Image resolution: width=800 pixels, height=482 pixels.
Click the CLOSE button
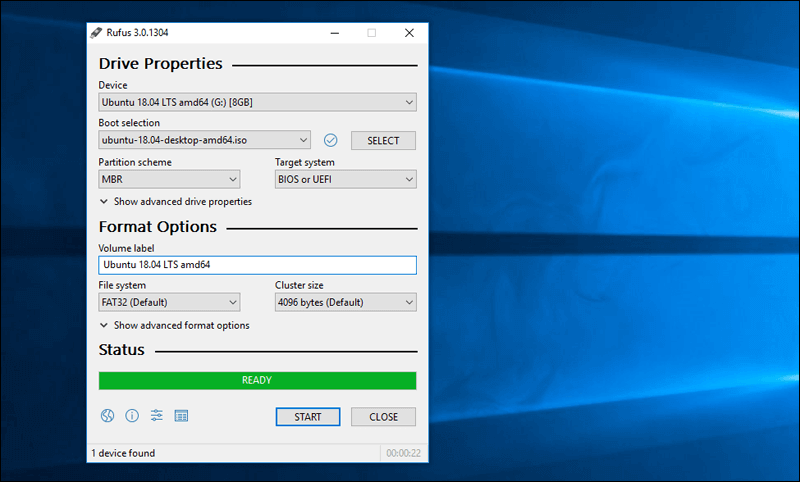click(383, 417)
